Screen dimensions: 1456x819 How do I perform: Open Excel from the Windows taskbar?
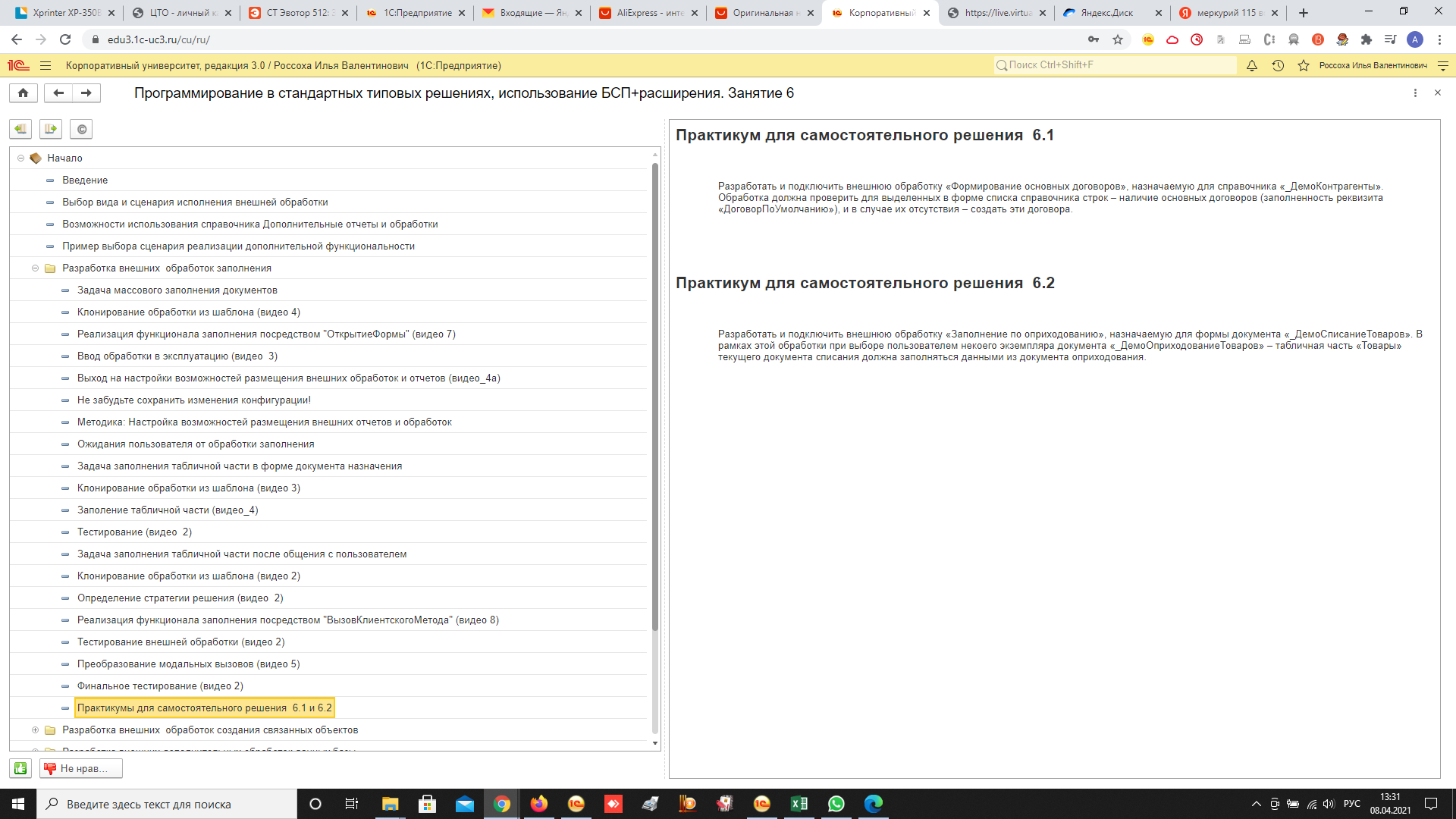pyautogui.click(x=799, y=804)
